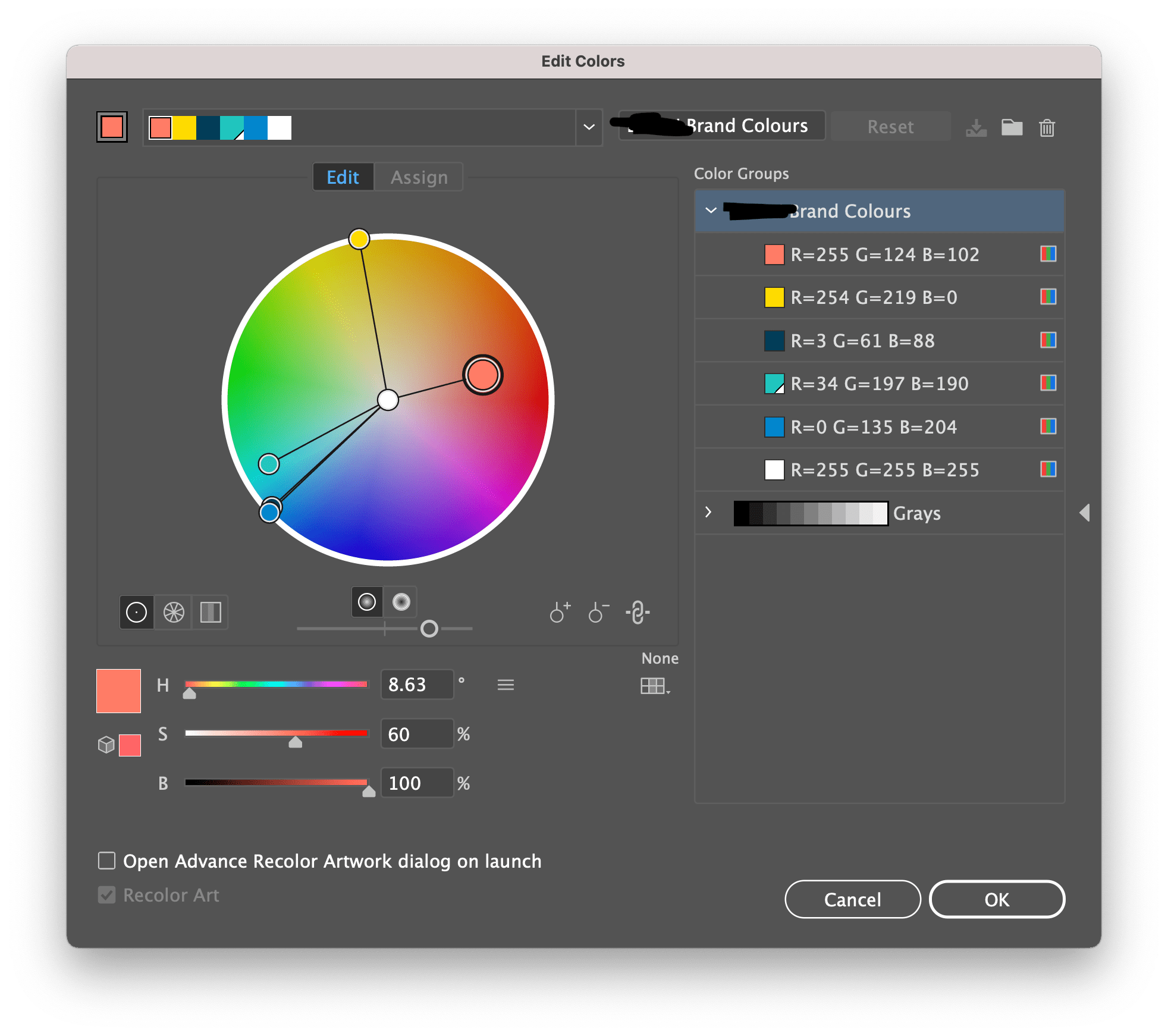This screenshot has width=1168, height=1036.
Task: Click the coral swatch next to the Hue slider
Action: [118, 690]
